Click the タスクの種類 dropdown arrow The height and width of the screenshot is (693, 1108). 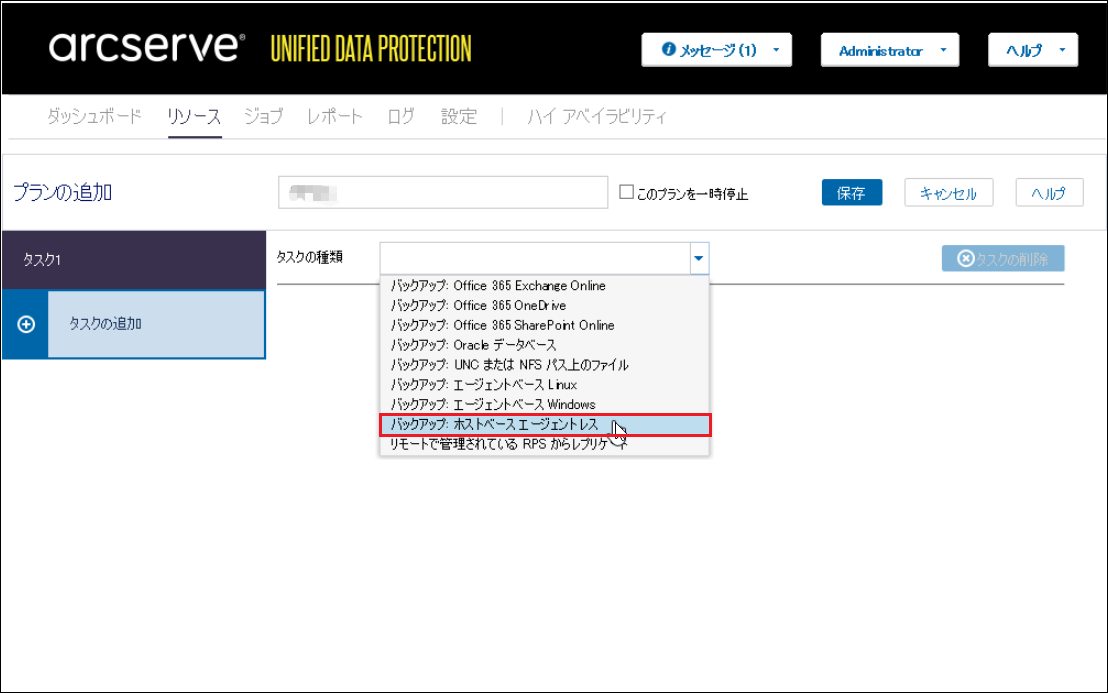click(699, 258)
